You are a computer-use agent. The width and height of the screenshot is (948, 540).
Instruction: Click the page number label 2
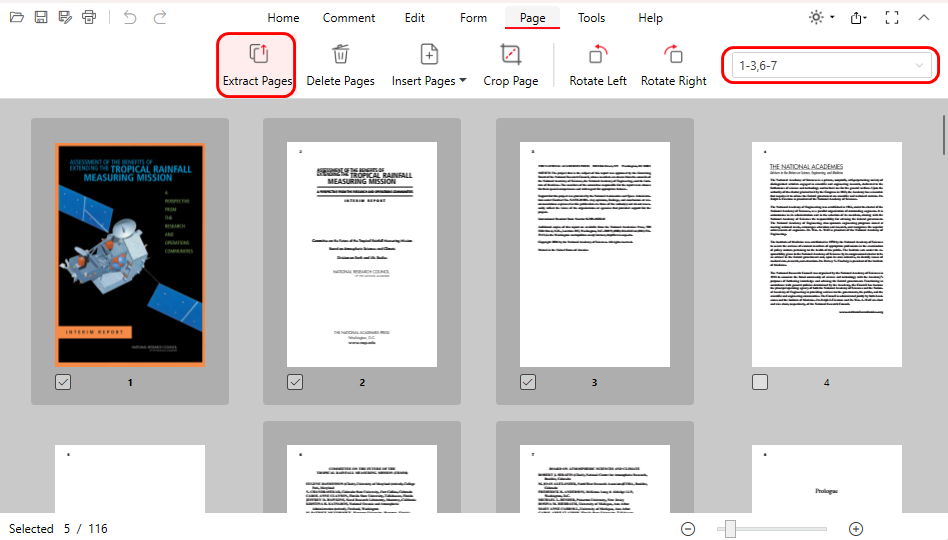(x=362, y=382)
